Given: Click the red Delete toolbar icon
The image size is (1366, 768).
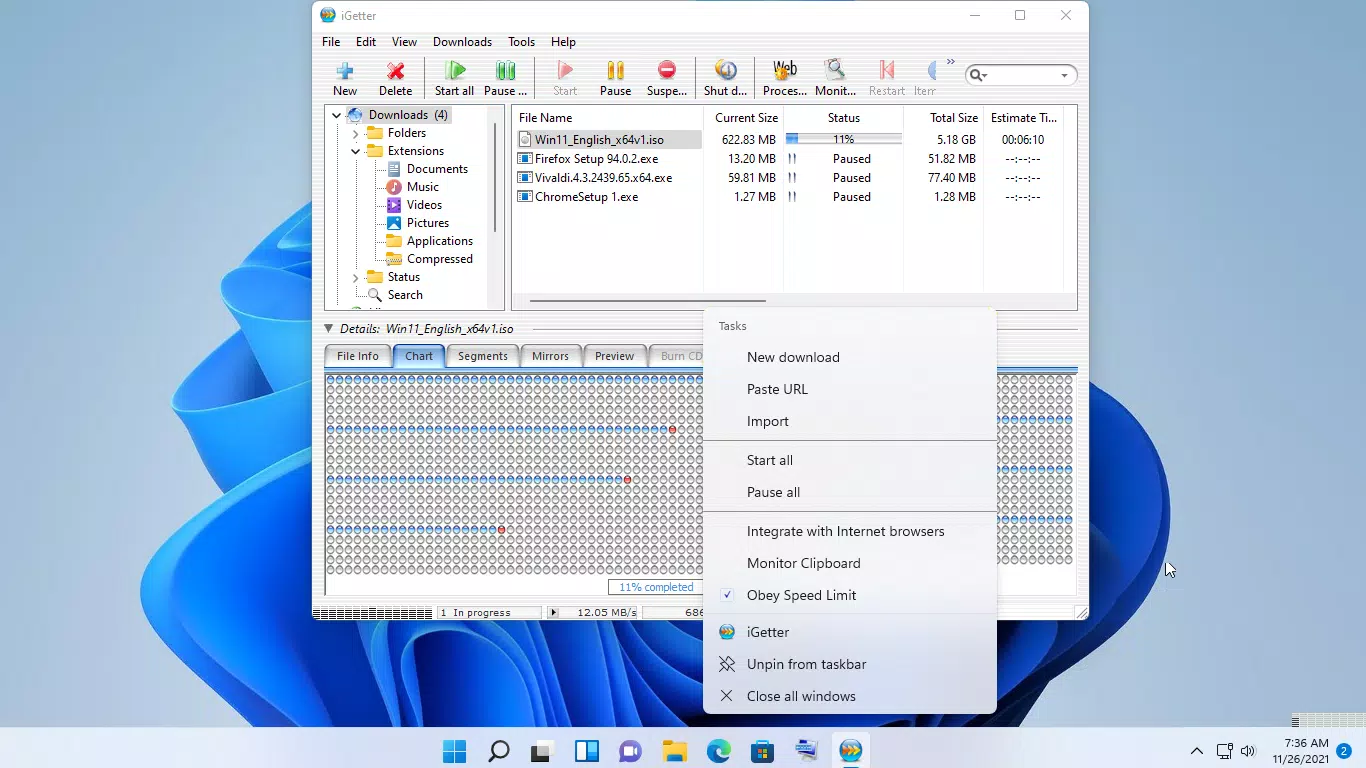Looking at the screenshot, I should pos(395,71).
